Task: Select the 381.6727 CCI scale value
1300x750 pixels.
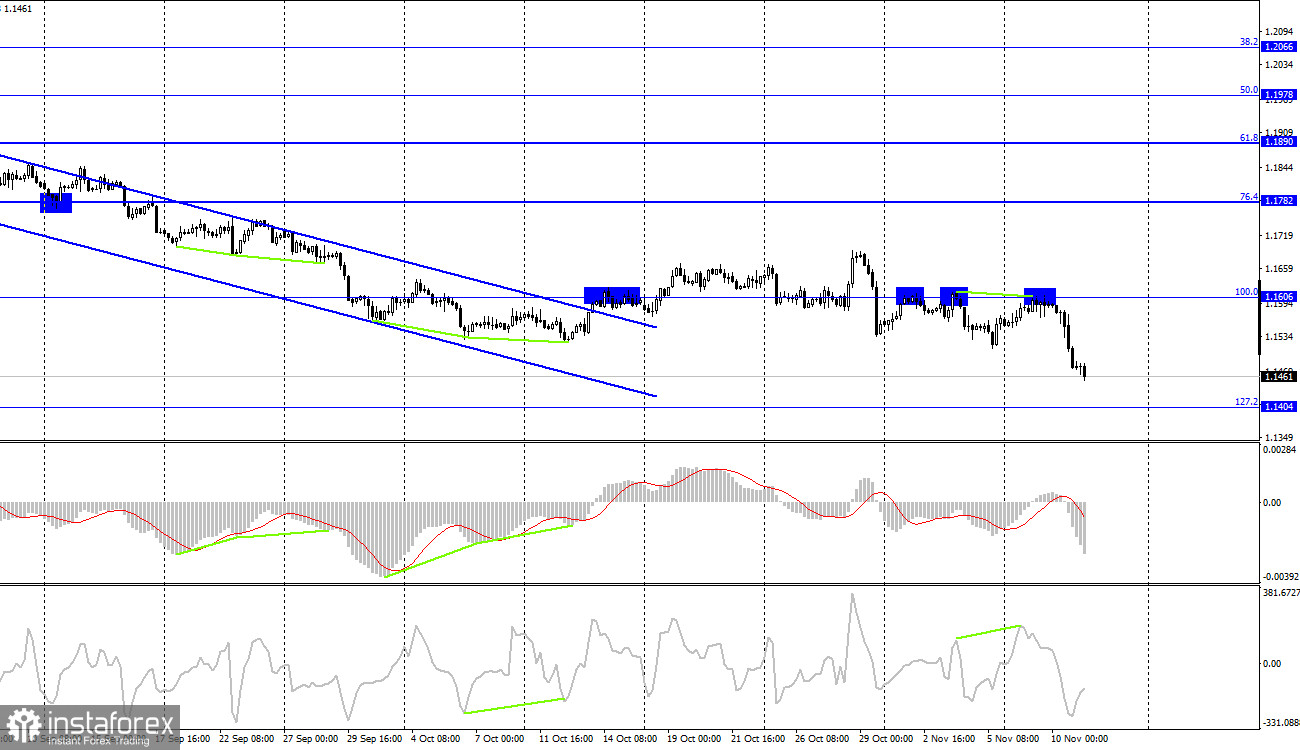Action: pyautogui.click(x=1281, y=592)
